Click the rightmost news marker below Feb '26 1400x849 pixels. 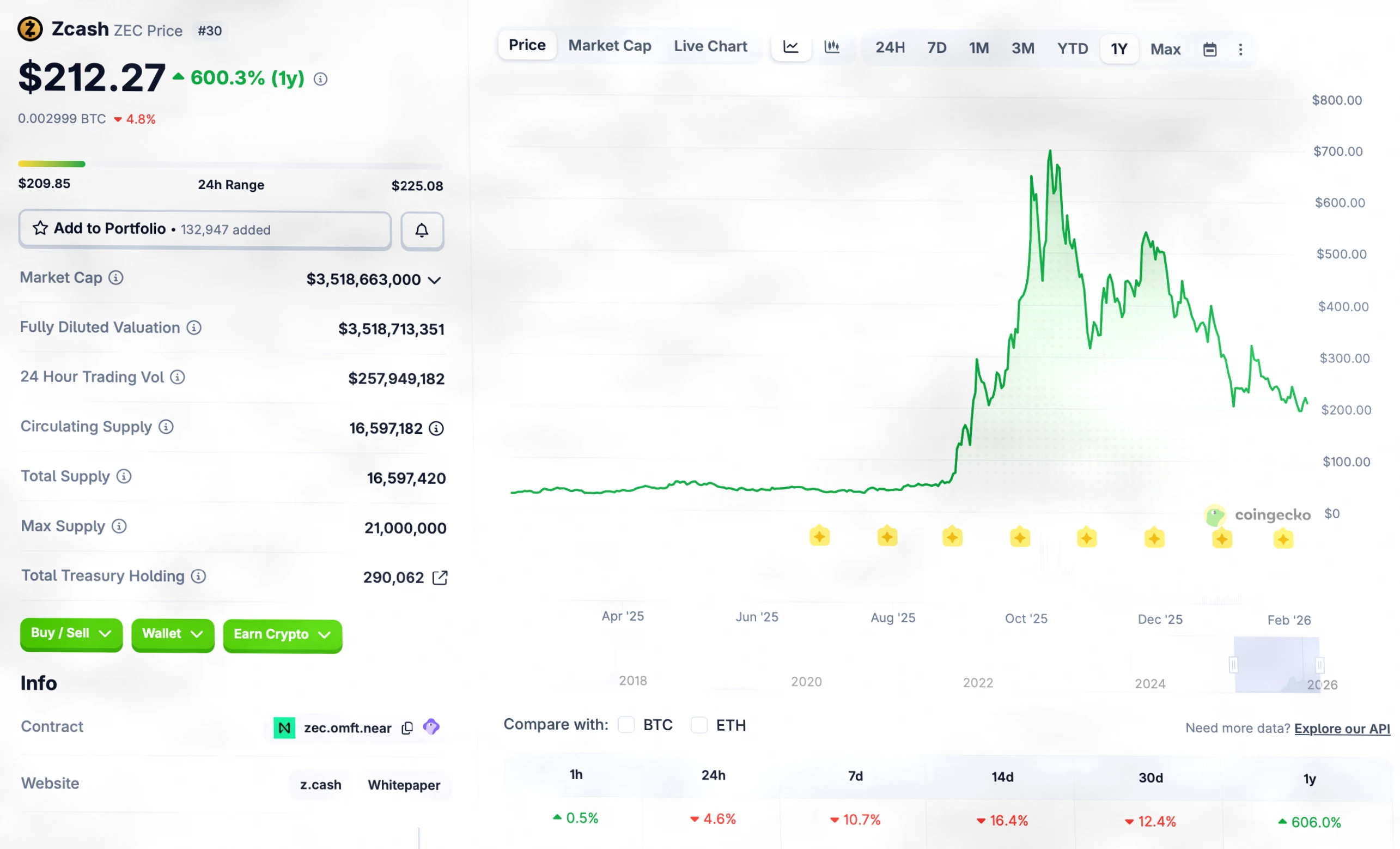[x=1283, y=539]
